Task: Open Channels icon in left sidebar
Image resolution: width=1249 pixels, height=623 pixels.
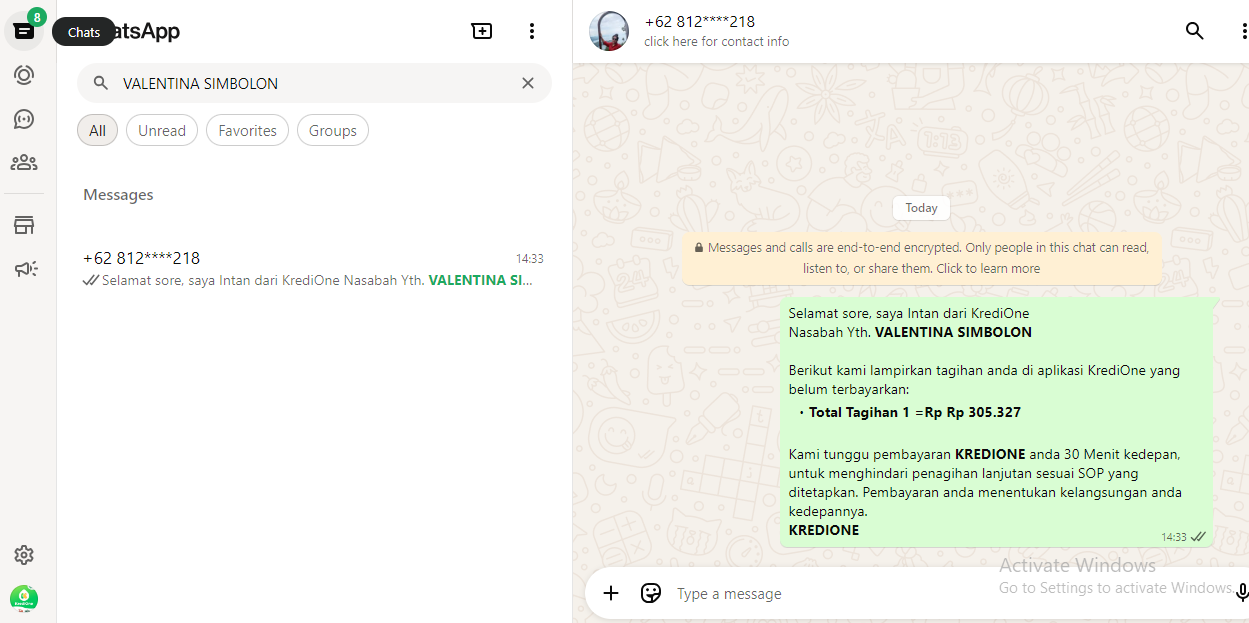Action: 24,119
